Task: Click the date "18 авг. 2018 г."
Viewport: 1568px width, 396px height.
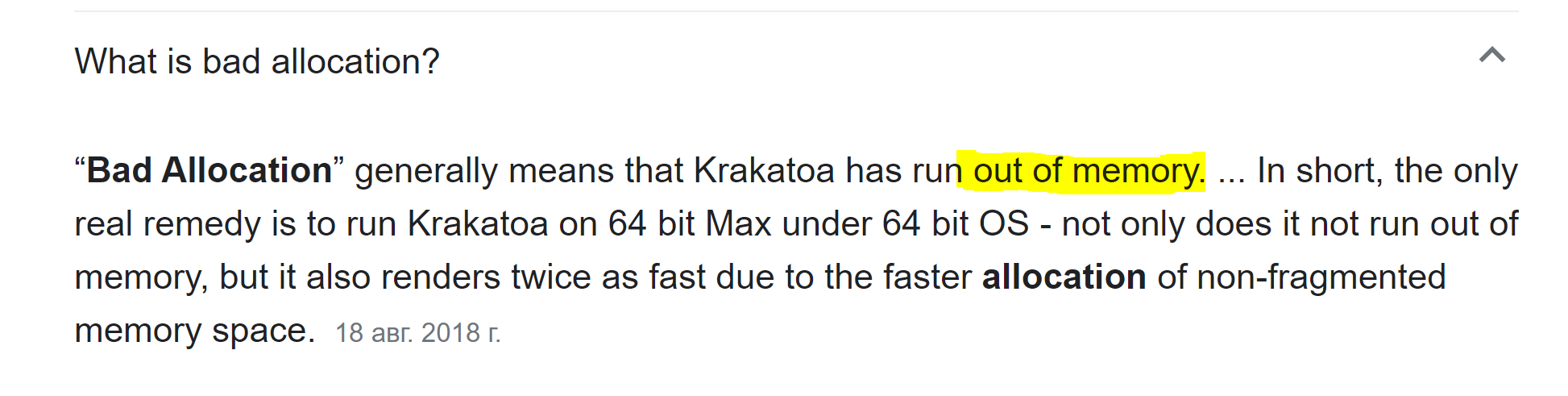Action: [417, 332]
